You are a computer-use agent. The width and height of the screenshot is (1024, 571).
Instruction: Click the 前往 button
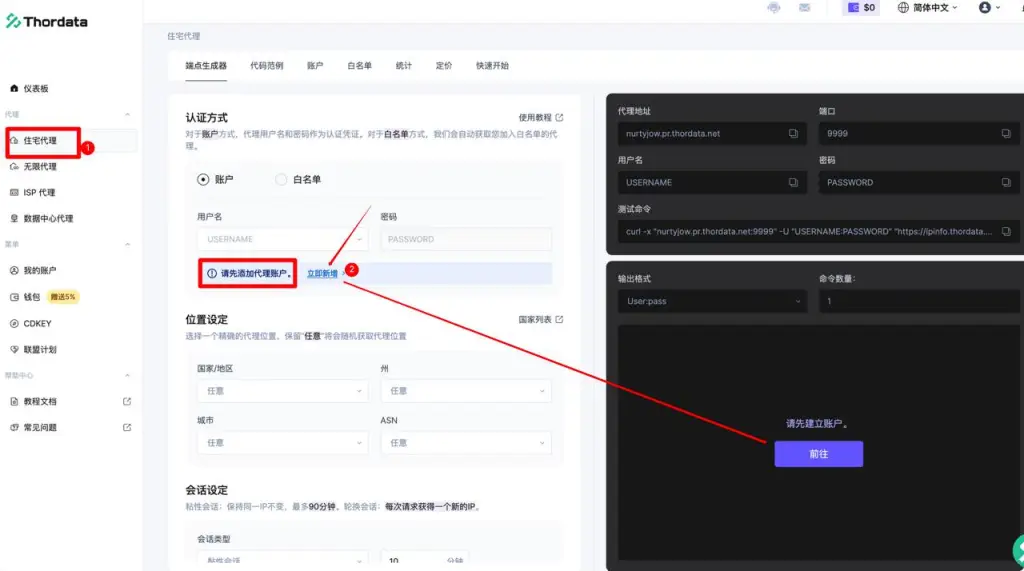click(818, 454)
